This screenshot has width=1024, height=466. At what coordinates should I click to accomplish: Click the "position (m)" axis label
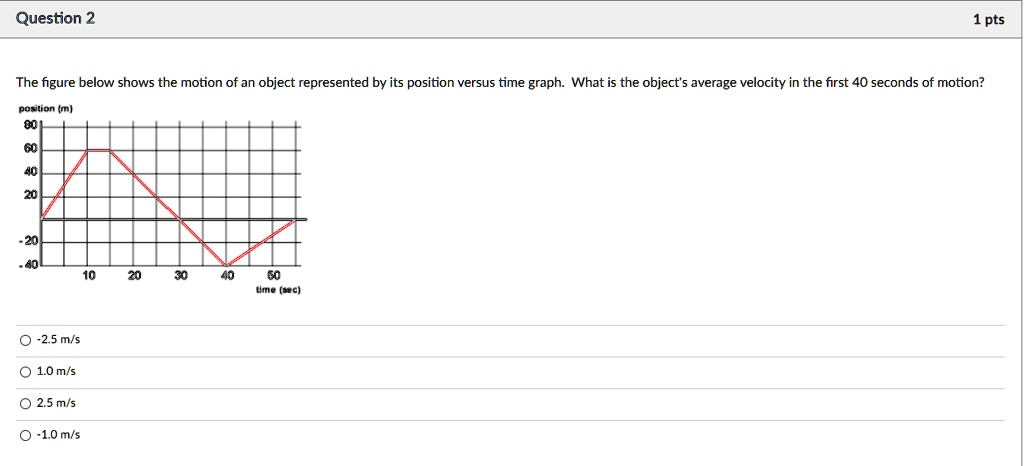[47, 109]
